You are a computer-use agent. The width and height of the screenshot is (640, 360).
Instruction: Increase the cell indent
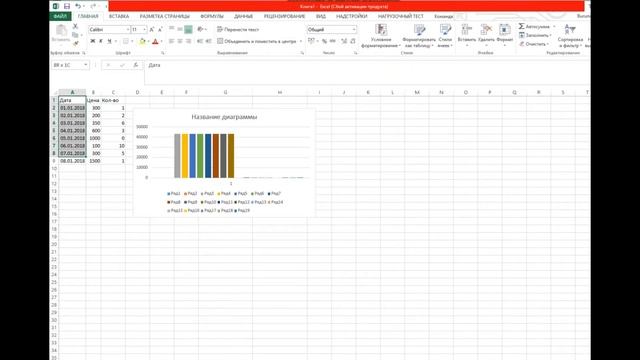(x=209, y=41)
